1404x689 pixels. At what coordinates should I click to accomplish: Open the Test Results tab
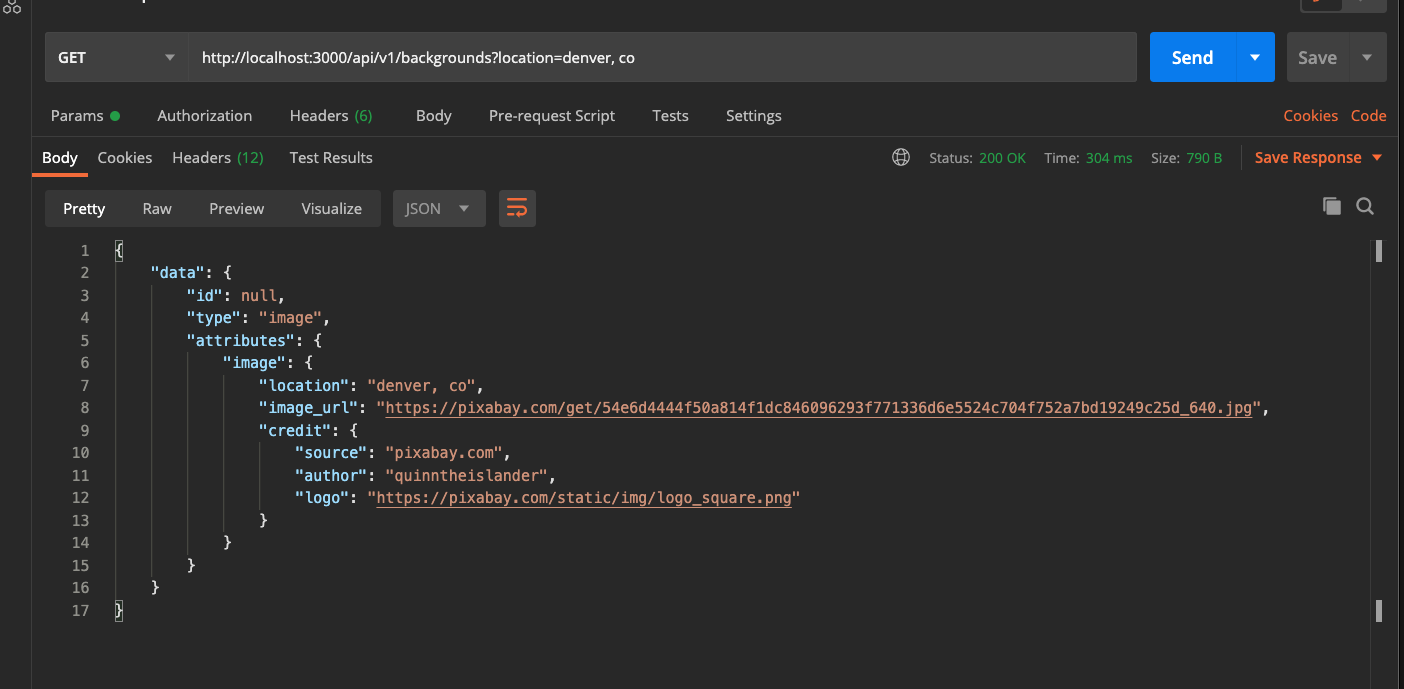tap(331, 157)
